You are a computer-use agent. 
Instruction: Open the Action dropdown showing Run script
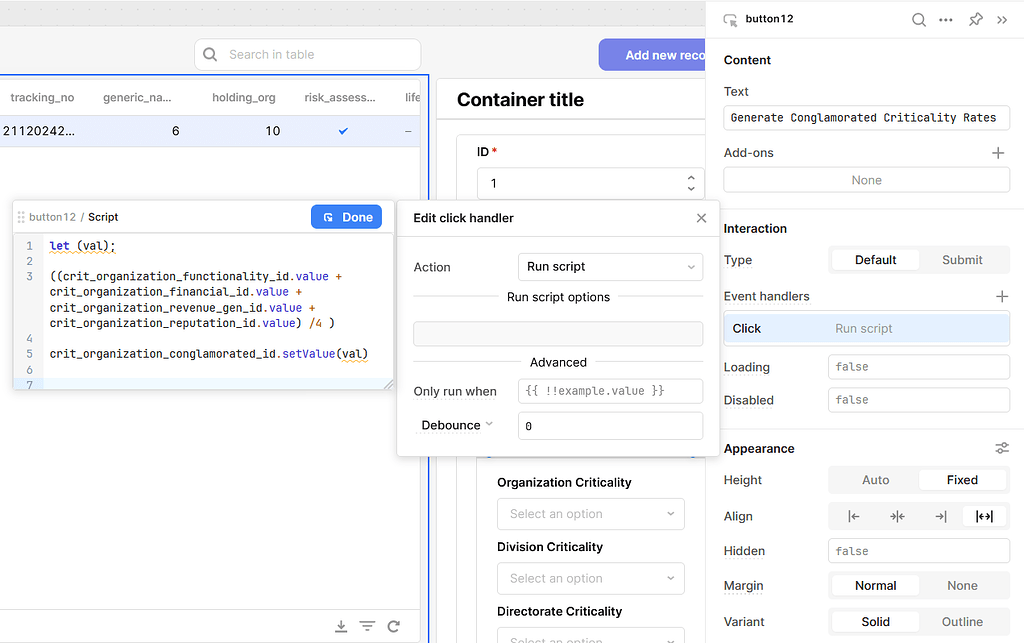(610, 267)
